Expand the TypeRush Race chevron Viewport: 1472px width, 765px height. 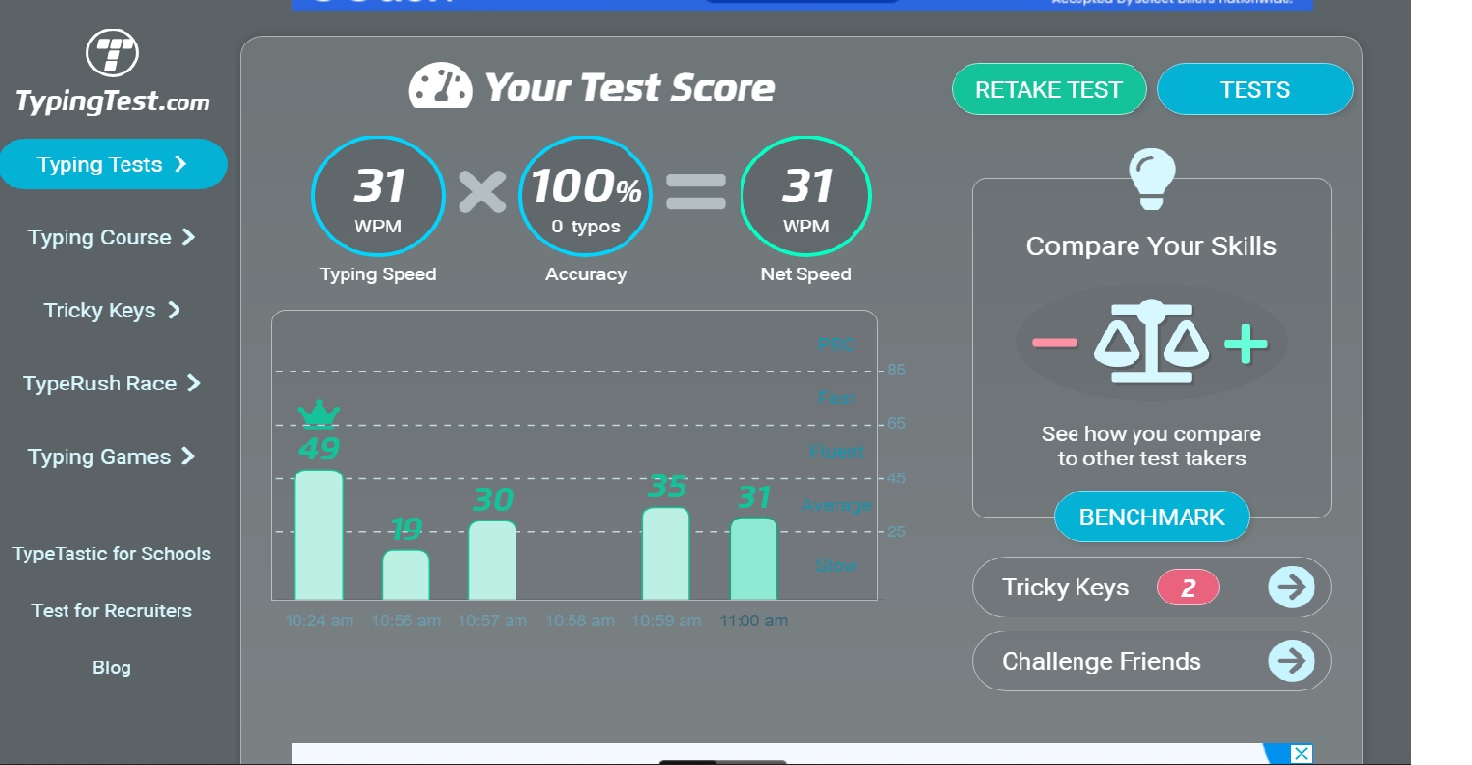pyautogui.click(x=194, y=383)
